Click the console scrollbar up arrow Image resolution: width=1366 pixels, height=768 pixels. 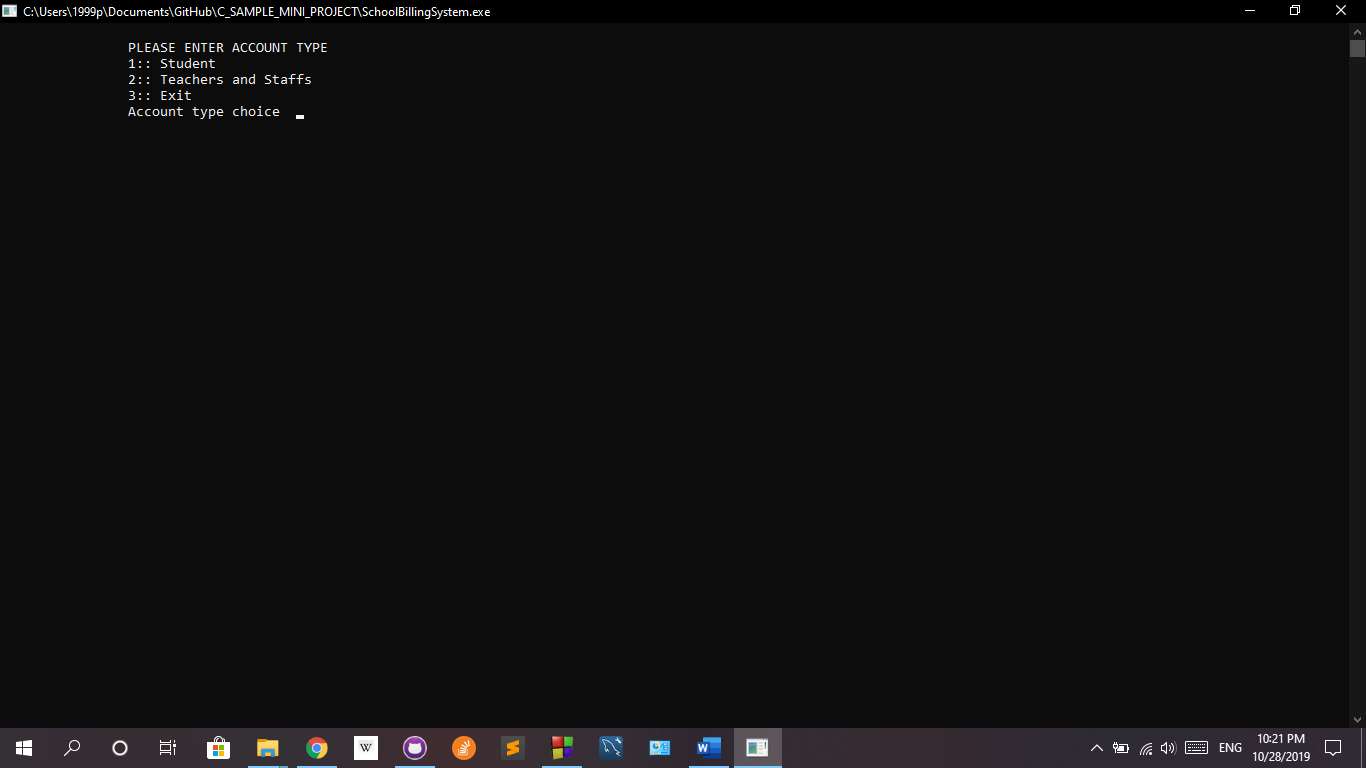tap(1357, 32)
